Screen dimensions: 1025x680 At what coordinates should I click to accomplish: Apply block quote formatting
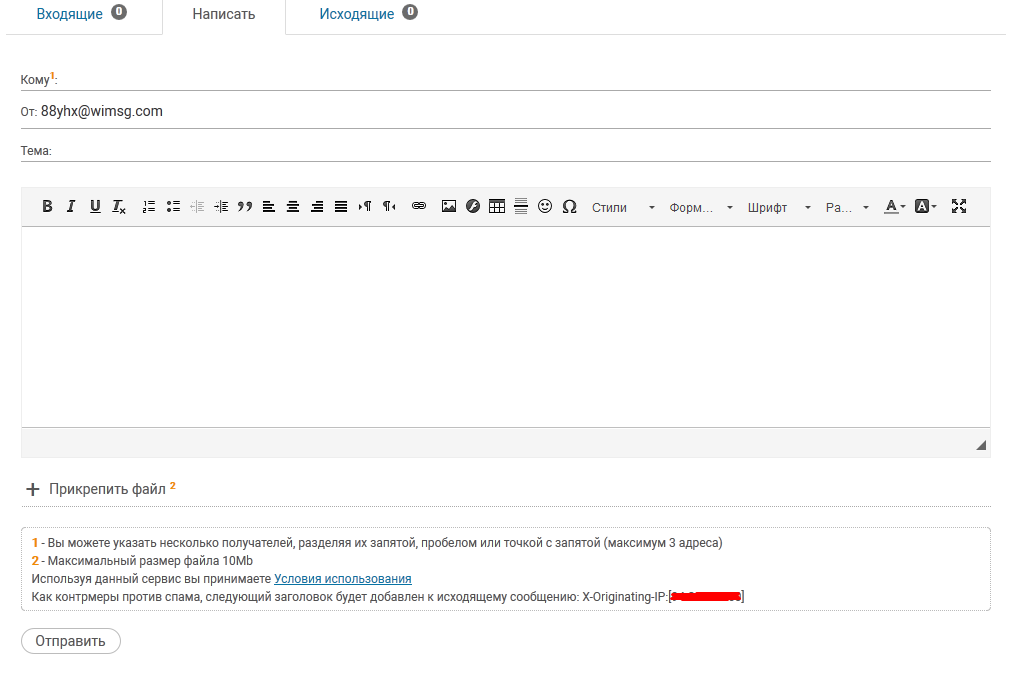pyautogui.click(x=245, y=207)
